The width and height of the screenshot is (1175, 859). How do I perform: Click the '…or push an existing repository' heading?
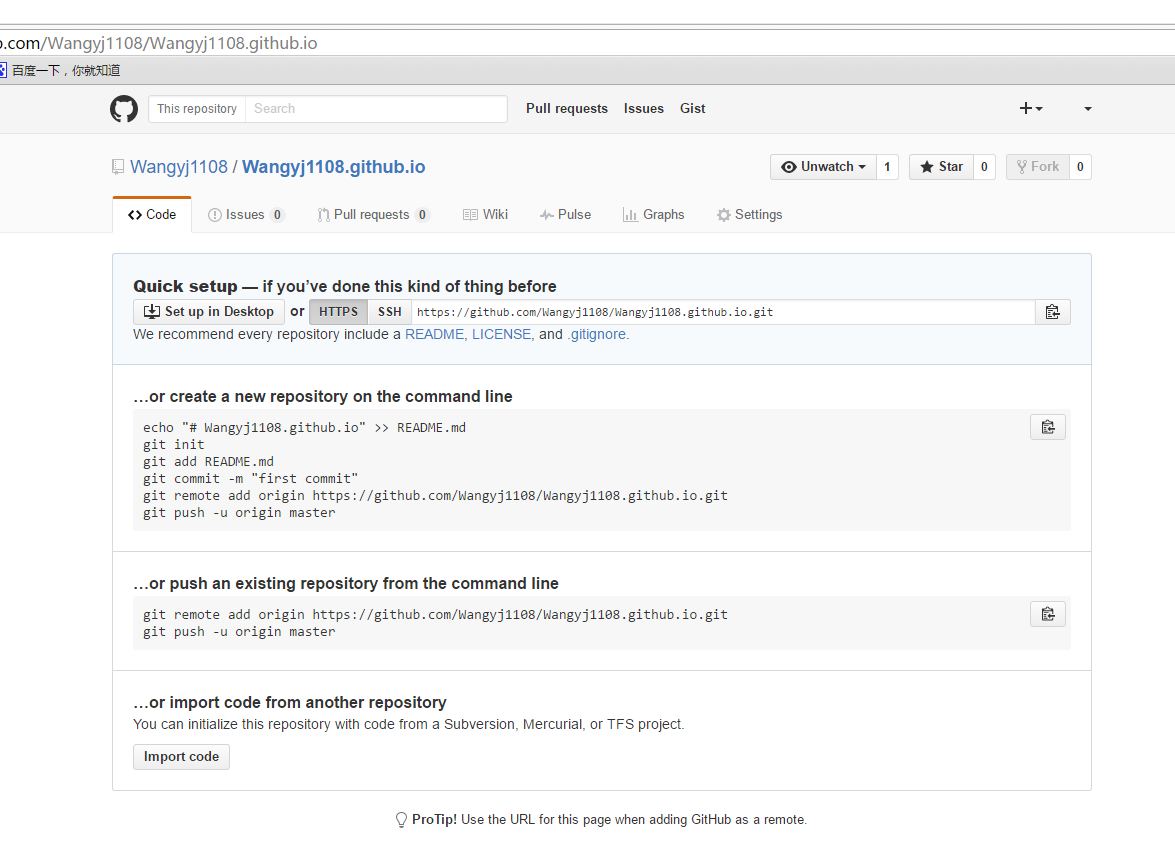(x=346, y=583)
